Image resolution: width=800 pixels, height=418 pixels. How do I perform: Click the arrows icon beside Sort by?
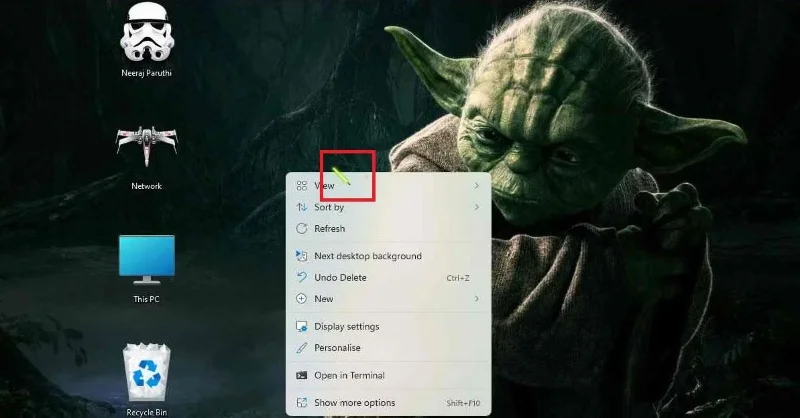[x=302, y=207]
